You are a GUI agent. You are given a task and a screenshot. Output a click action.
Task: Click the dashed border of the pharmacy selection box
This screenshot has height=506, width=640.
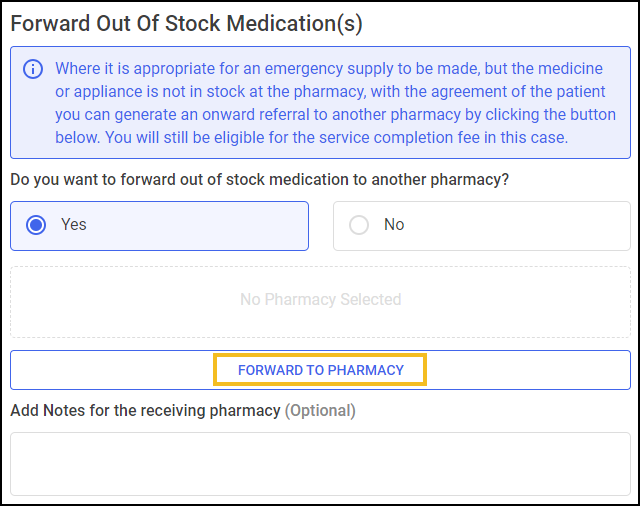pyautogui.click(x=320, y=267)
